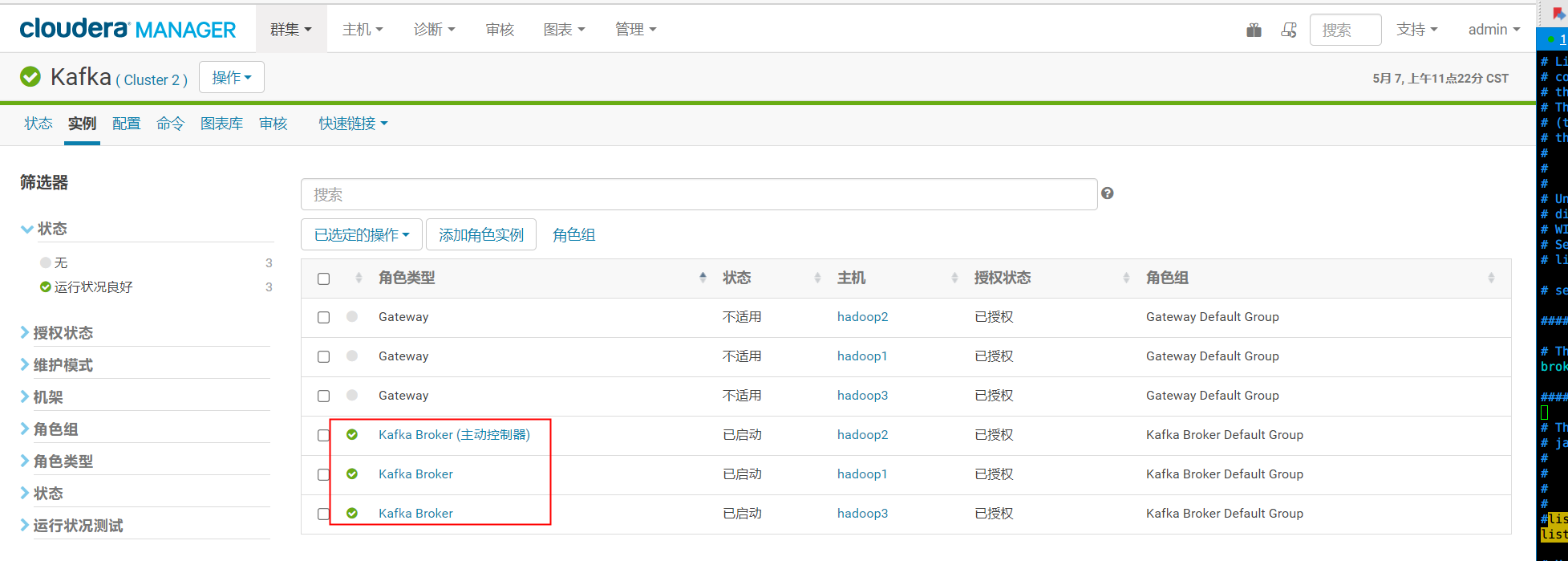Viewport: 1568px width, 561px height.
Task: Sort by the role type column arrow
Action: coord(703,278)
